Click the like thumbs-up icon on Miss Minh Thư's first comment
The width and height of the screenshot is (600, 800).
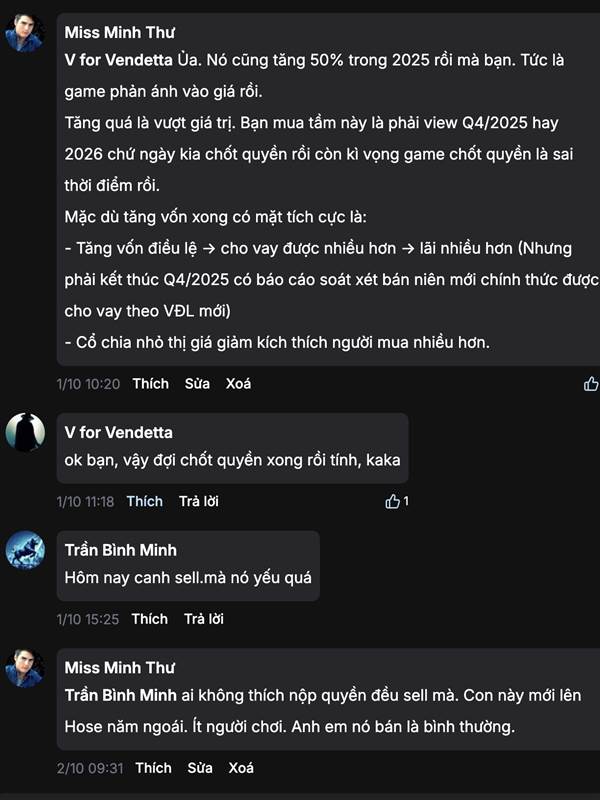pos(590,384)
